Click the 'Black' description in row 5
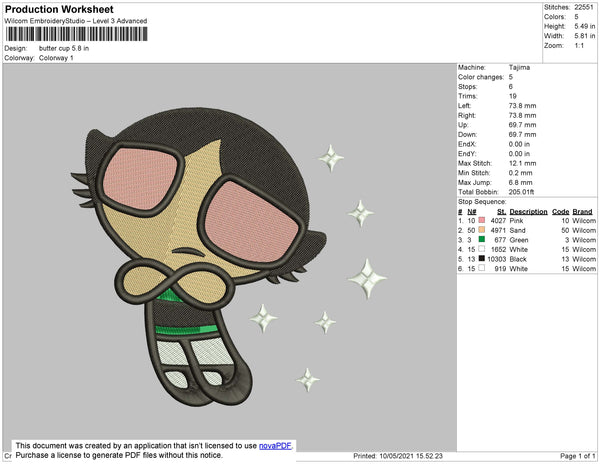This screenshot has height=464, width=600. pos(518,259)
